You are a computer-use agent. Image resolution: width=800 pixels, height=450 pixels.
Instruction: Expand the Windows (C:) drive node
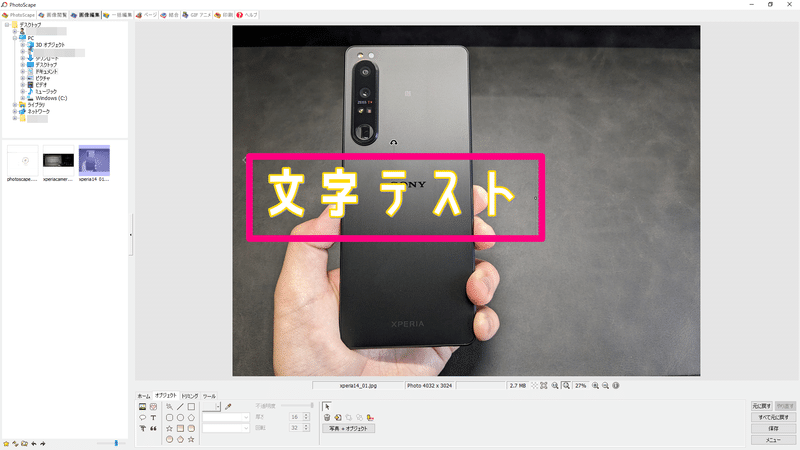pyautogui.click(x=22, y=98)
